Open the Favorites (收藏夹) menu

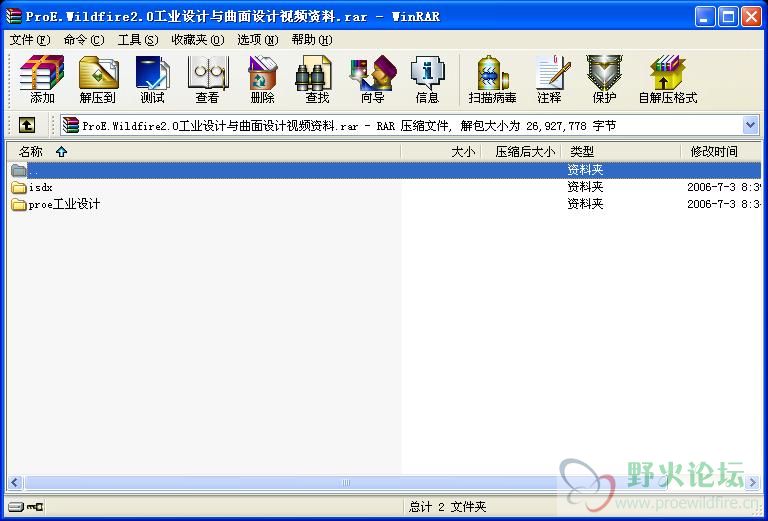pos(197,40)
